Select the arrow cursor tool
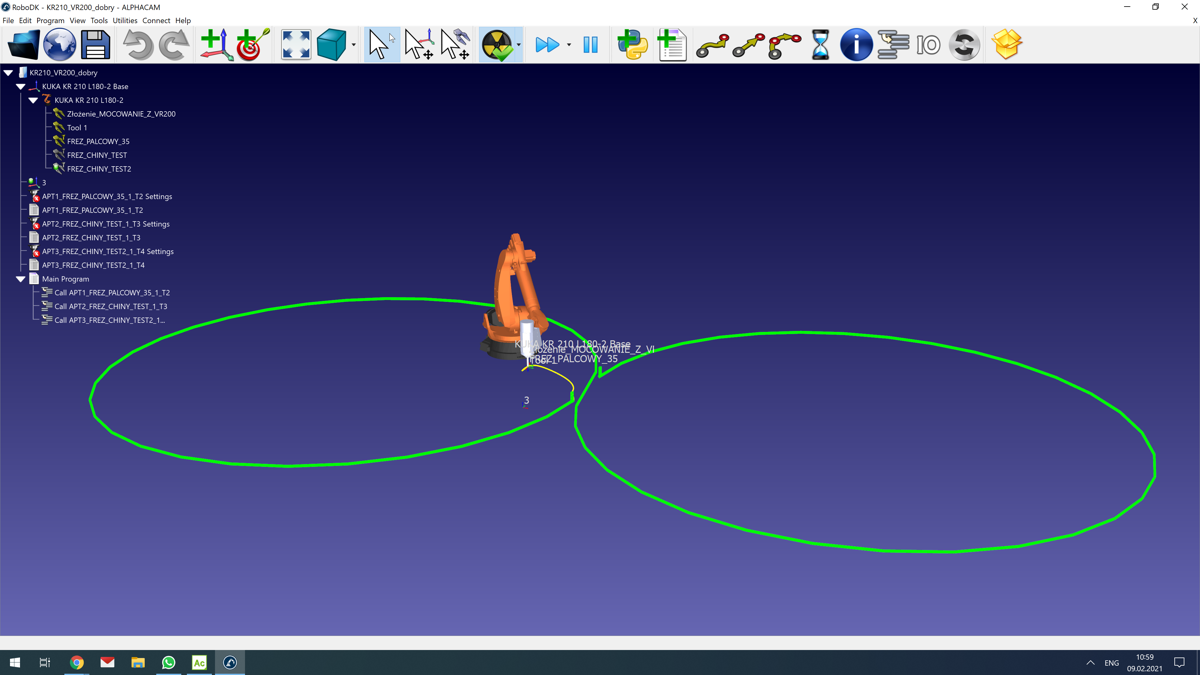Viewport: 1200px width, 675px height. (379, 45)
